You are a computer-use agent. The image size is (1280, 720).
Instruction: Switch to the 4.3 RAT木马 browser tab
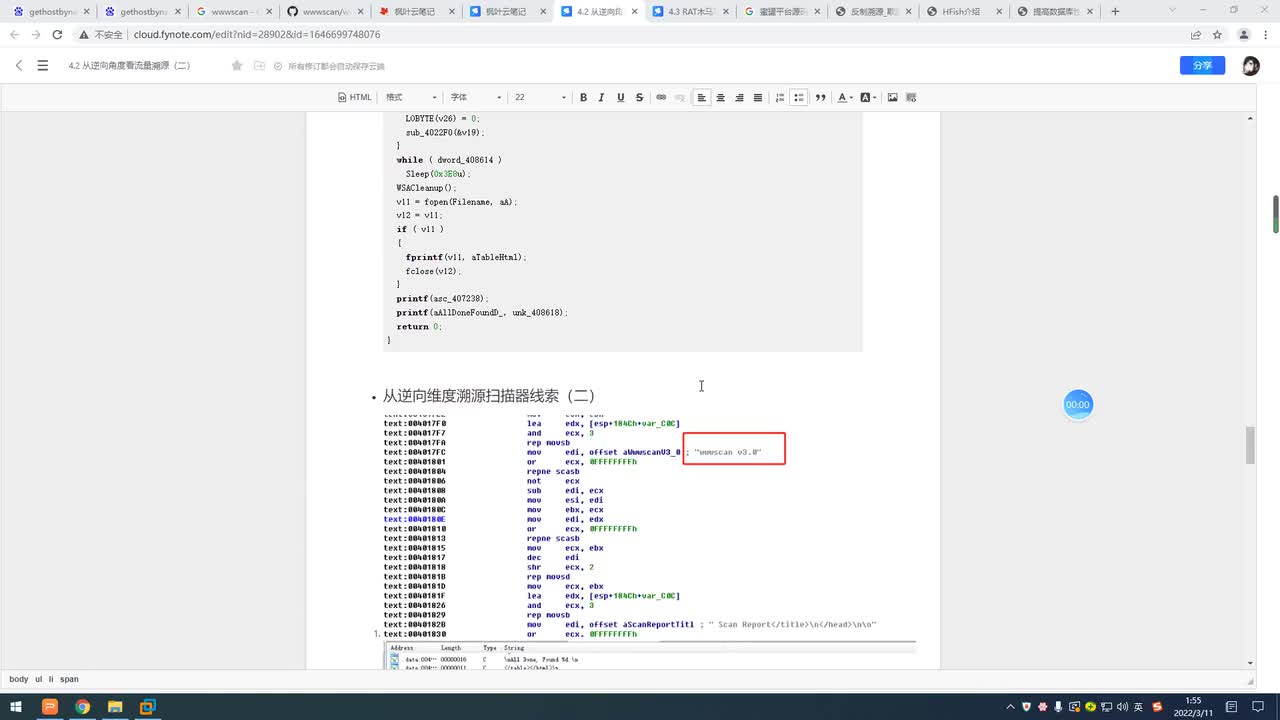pos(690,12)
